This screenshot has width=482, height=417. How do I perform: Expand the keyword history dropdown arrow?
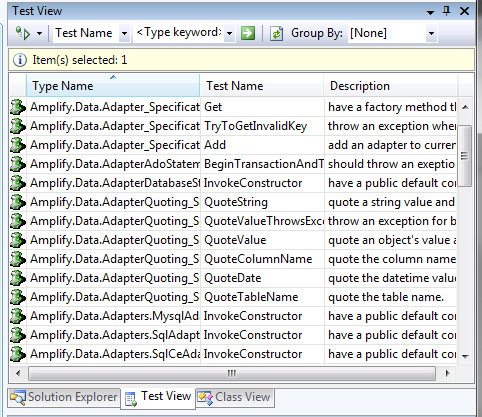click(x=229, y=33)
